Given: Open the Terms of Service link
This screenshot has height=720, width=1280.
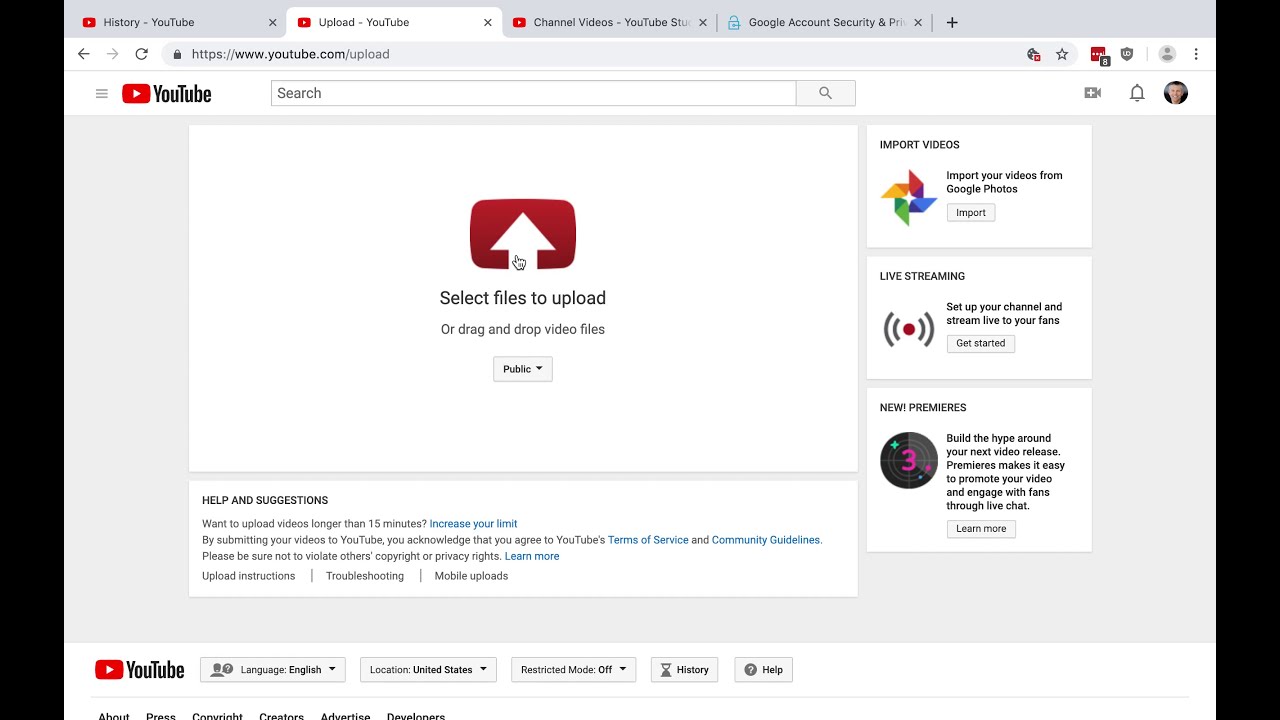Looking at the screenshot, I should [x=648, y=540].
